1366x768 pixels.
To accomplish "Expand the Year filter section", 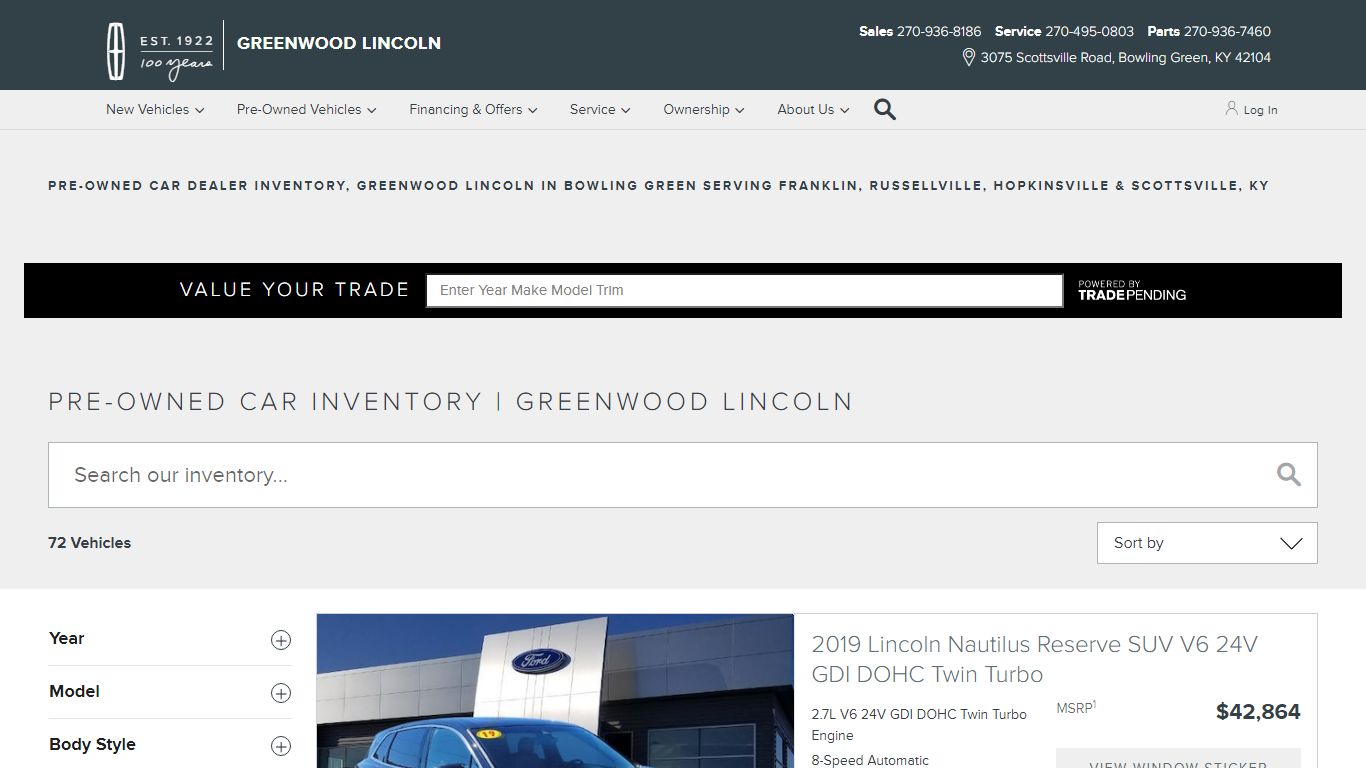I will 170,639.
